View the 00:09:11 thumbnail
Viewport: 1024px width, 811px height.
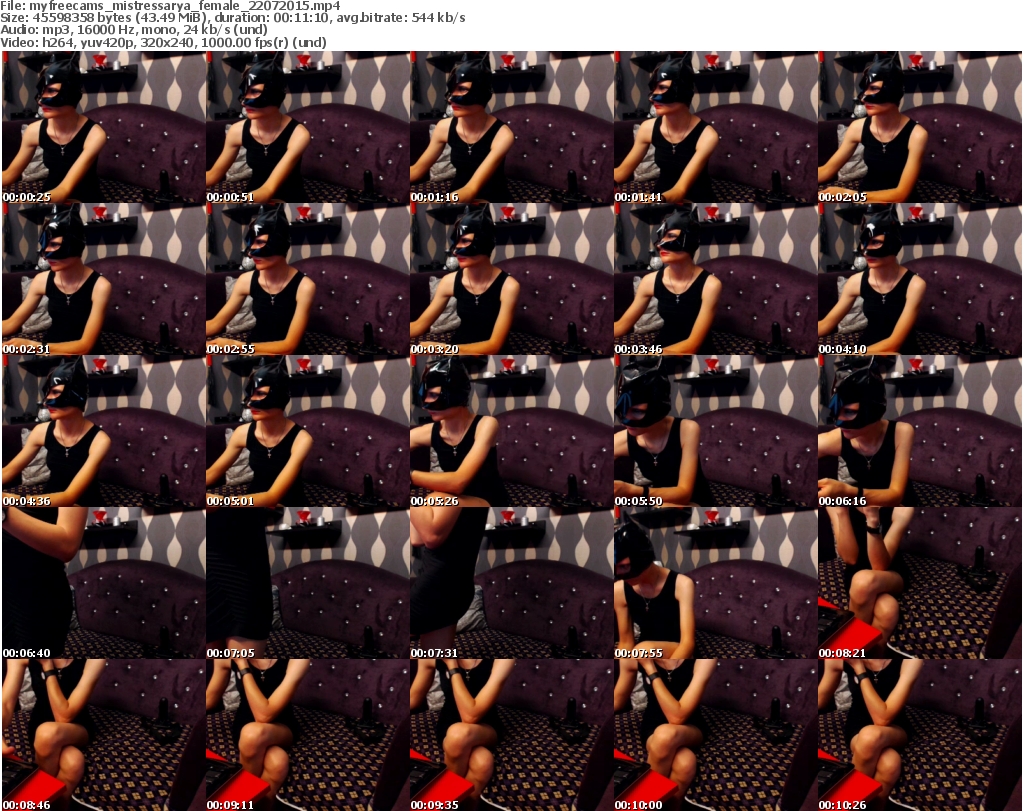[x=307, y=735]
